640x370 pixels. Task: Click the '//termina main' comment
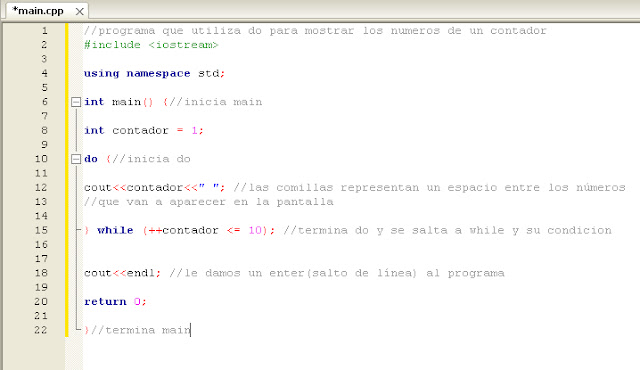click(x=140, y=330)
